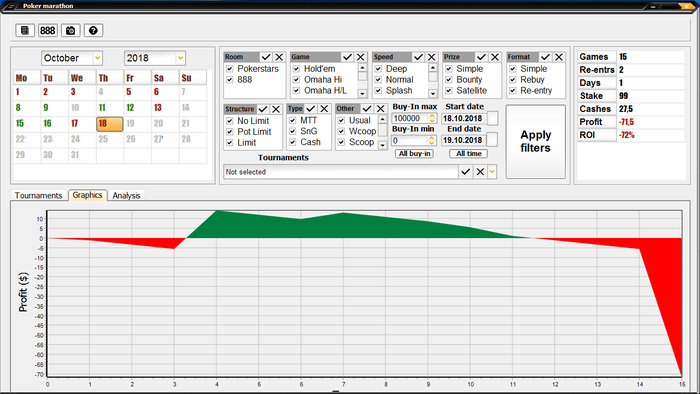Click the 888 toolbar button
Screen dimensions: 700x394
click(x=47, y=30)
